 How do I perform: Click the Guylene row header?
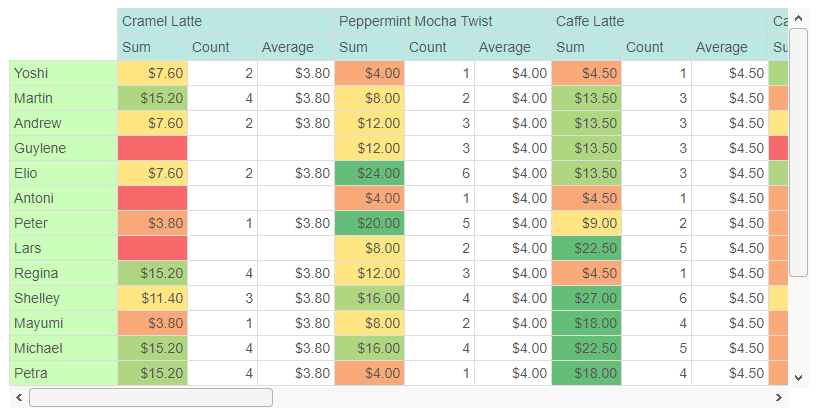coord(63,148)
